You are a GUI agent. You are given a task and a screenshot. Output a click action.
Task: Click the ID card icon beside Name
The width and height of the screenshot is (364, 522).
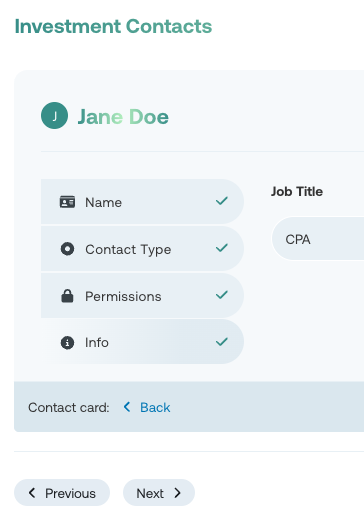coord(67,202)
